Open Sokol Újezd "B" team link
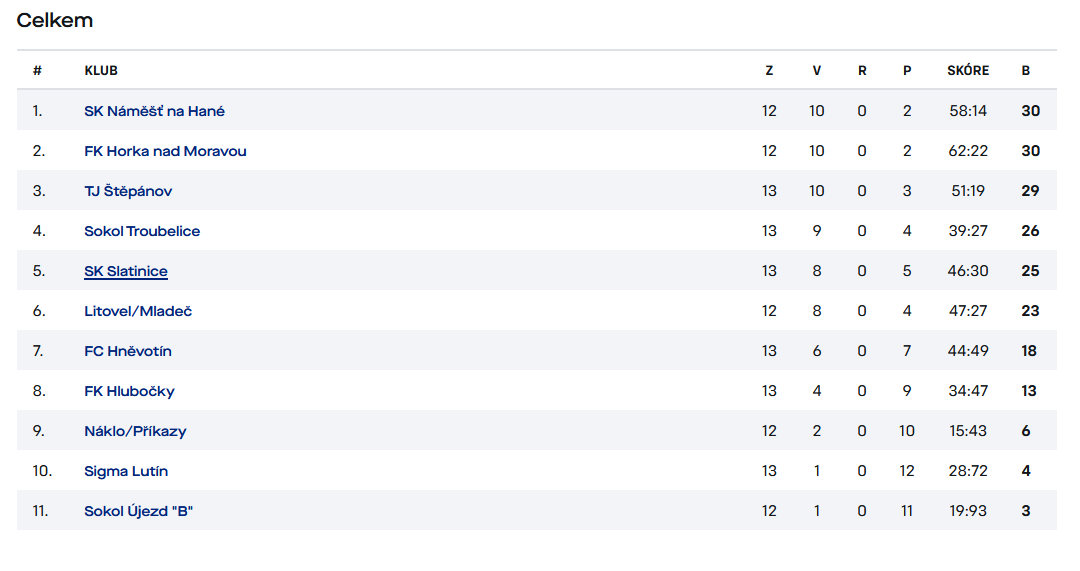 (x=138, y=510)
